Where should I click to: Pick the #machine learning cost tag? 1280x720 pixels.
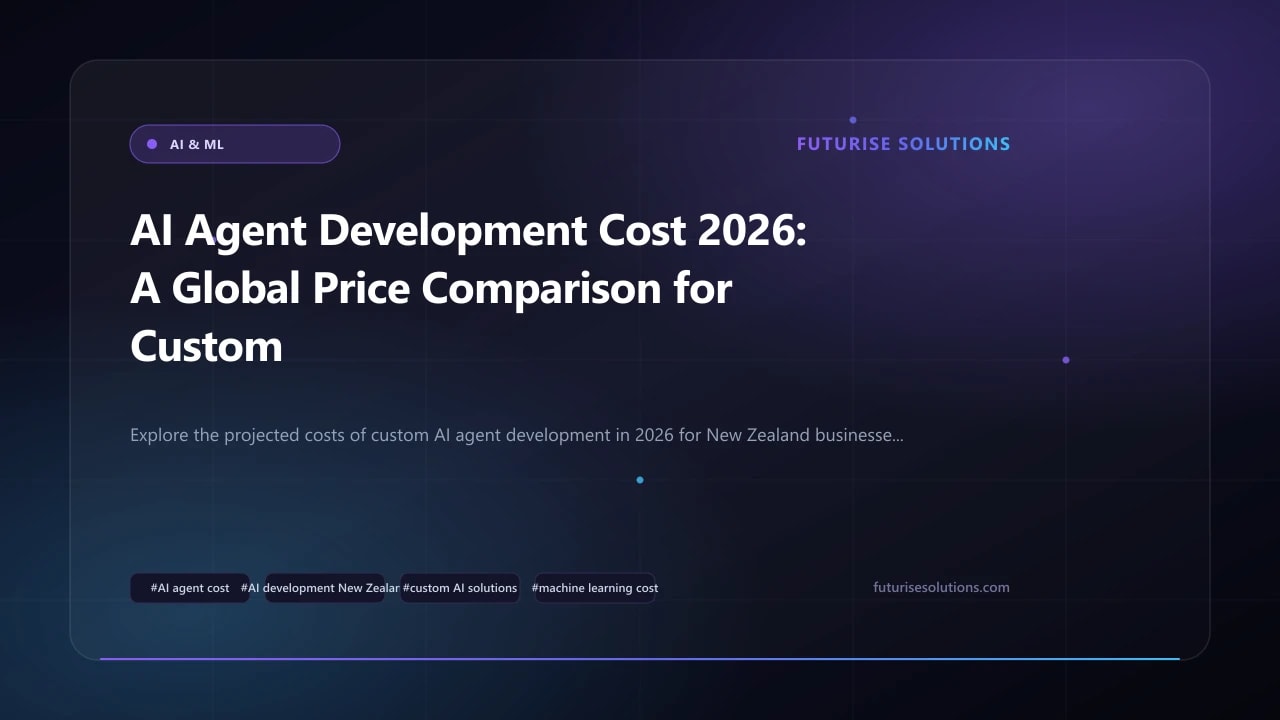(x=595, y=588)
